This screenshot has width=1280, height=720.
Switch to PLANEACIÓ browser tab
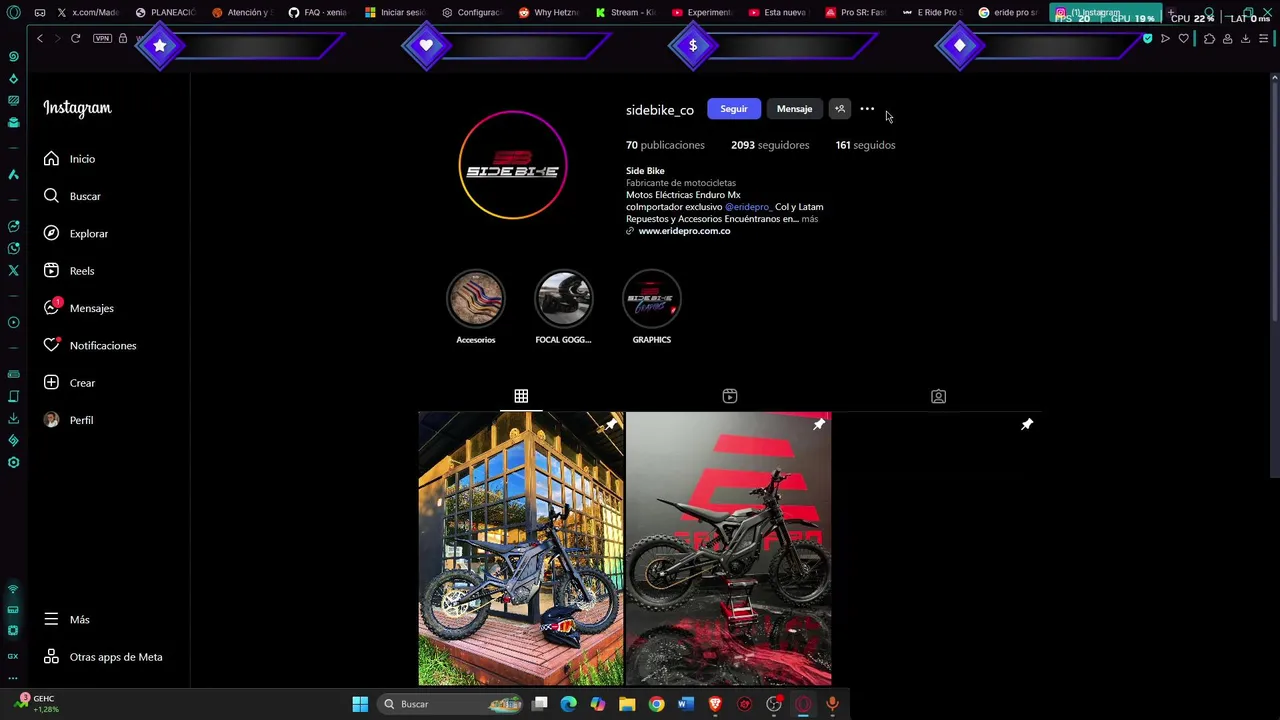point(166,13)
